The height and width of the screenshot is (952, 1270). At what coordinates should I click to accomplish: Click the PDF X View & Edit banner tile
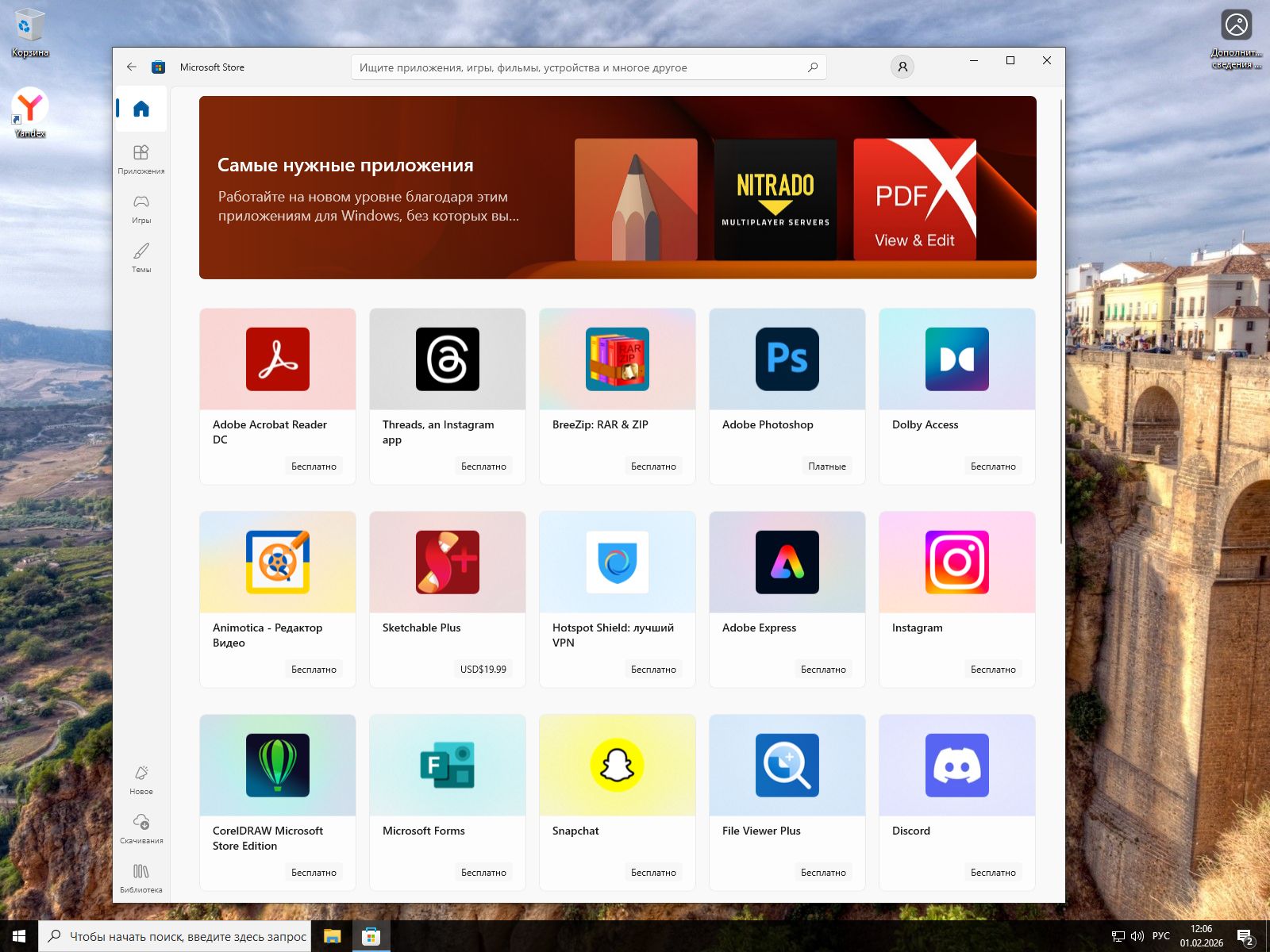(x=914, y=199)
